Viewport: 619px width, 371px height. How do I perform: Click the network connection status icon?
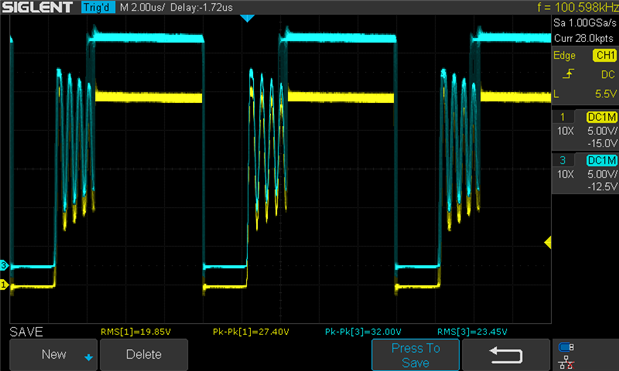(x=566, y=362)
